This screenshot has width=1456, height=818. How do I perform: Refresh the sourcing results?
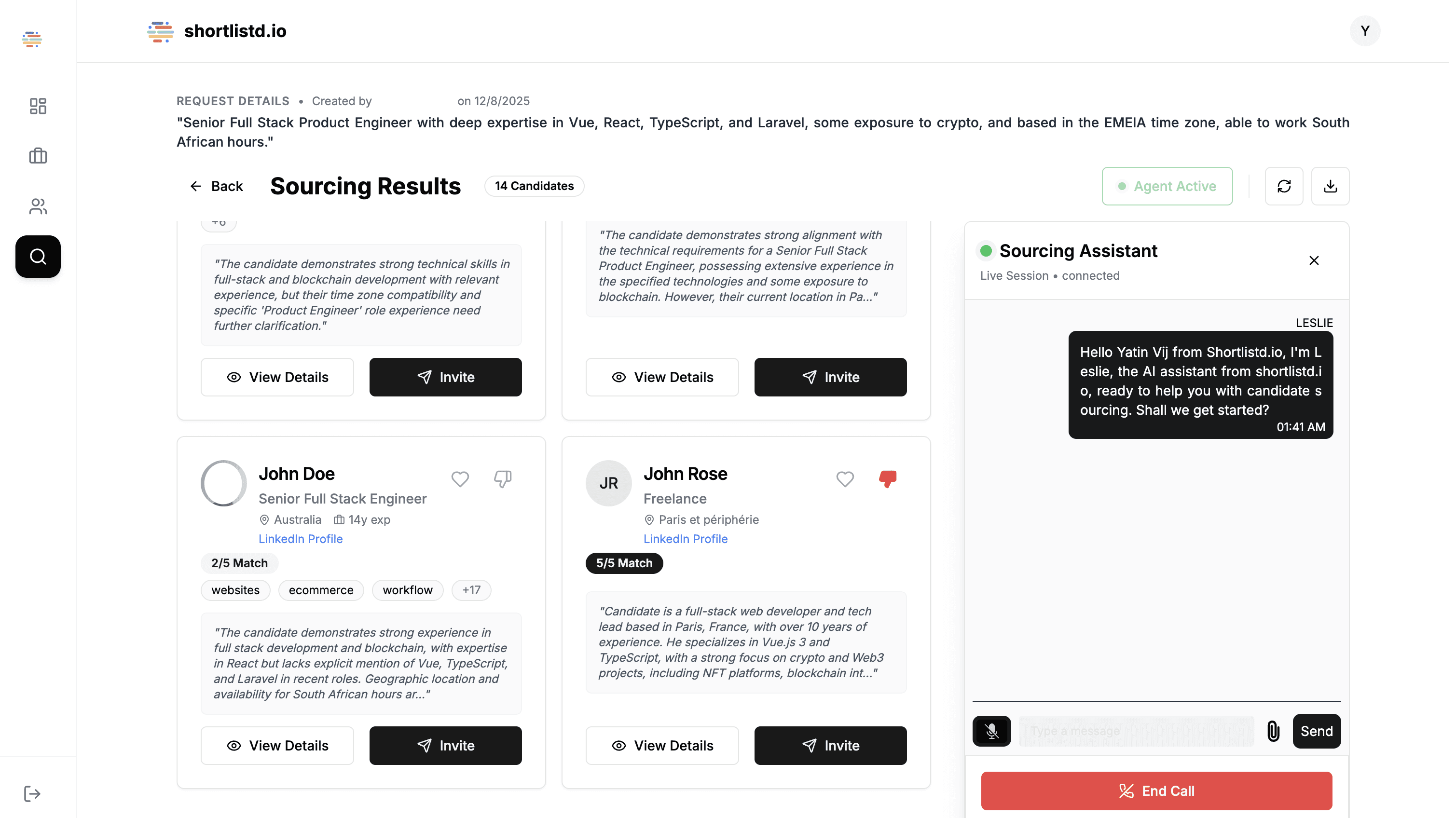(1284, 186)
